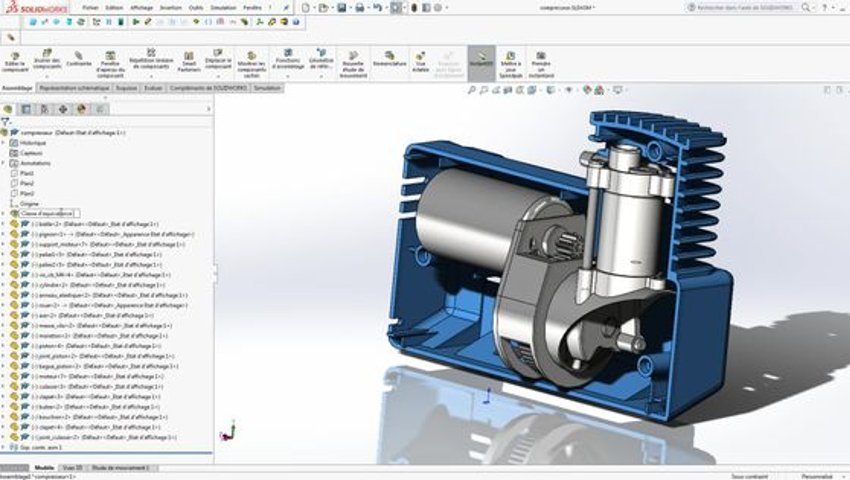Expand the Historique tree node
Screen dimensions: 850x480
(x=3, y=143)
